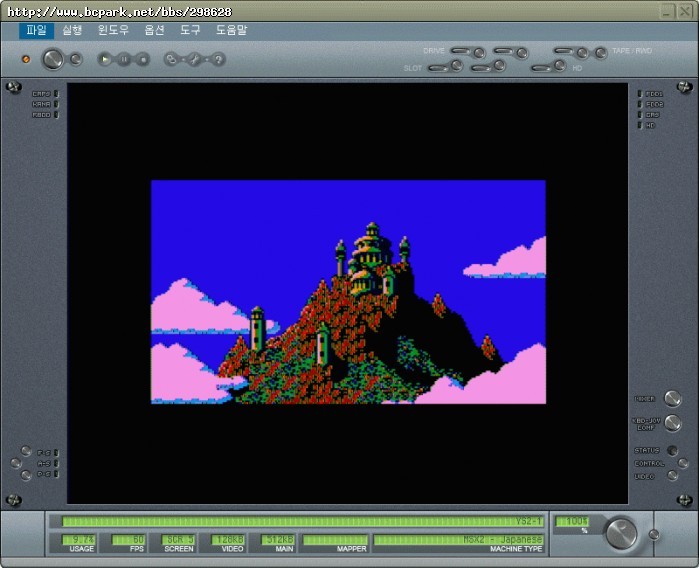Open second cartridge SLOT bar

tap(481, 68)
